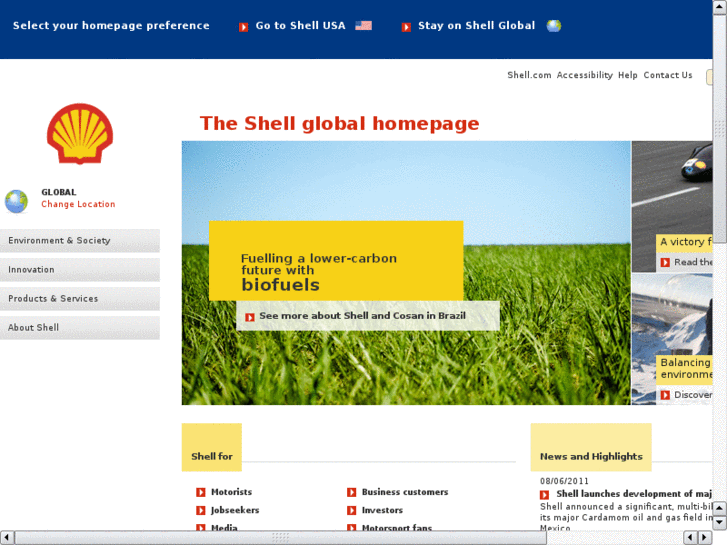The width and height of the screenshot is (727, 545).
Task: Click Select your homepage preference text
Action: click(x=111, y=26)
